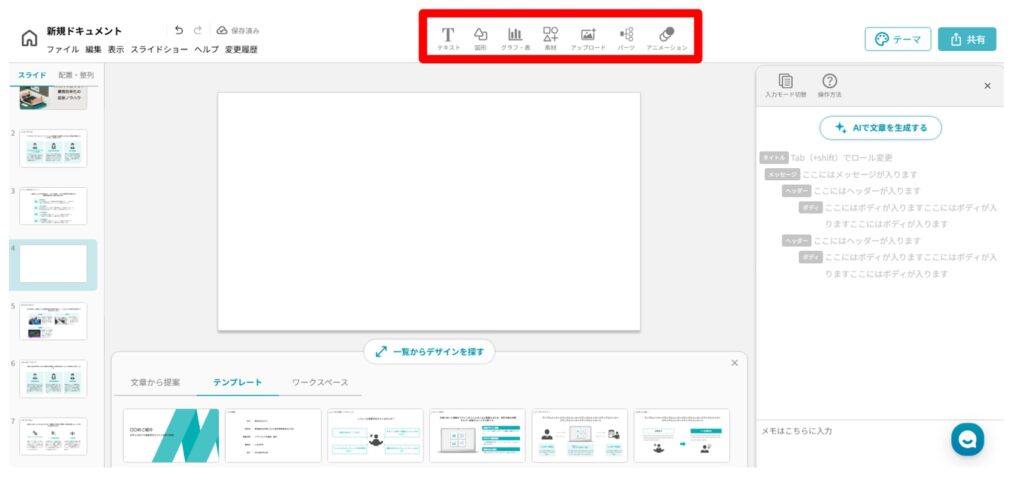Click the 共有 share button
Image resolution: width=1024 pixels, height=481 pixels.
pos(966,39)
